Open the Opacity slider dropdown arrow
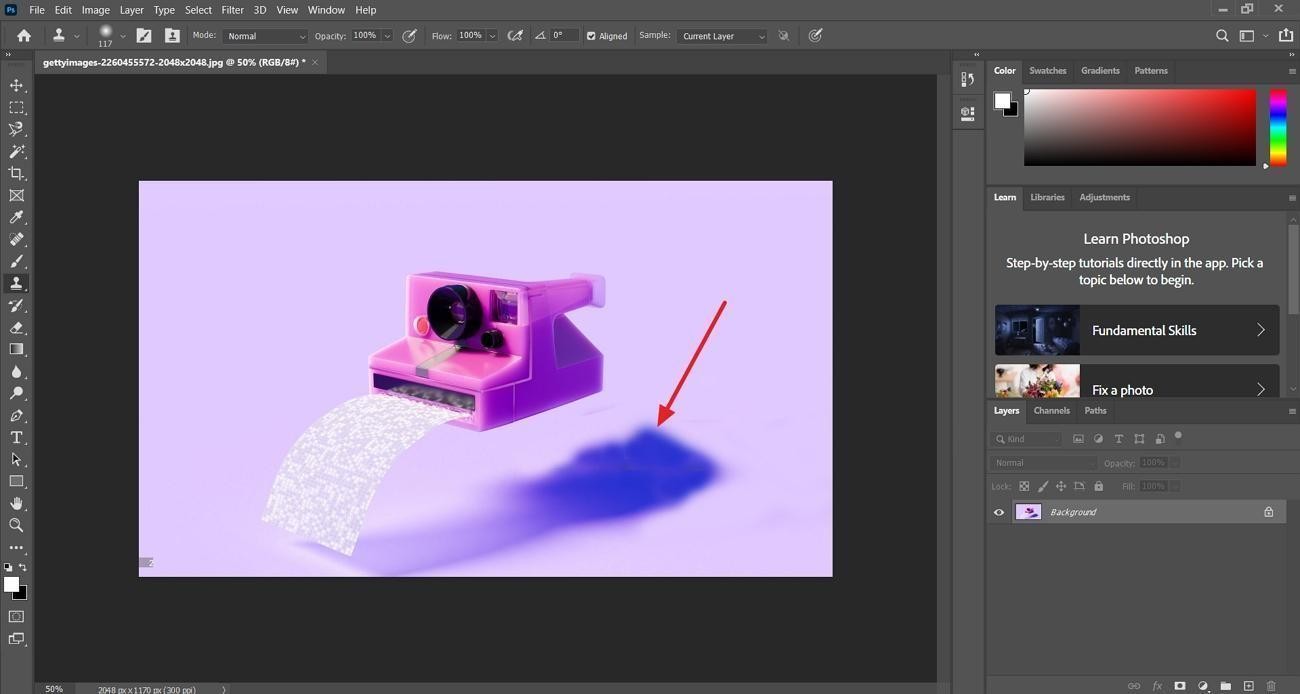 tap(387, 36)
